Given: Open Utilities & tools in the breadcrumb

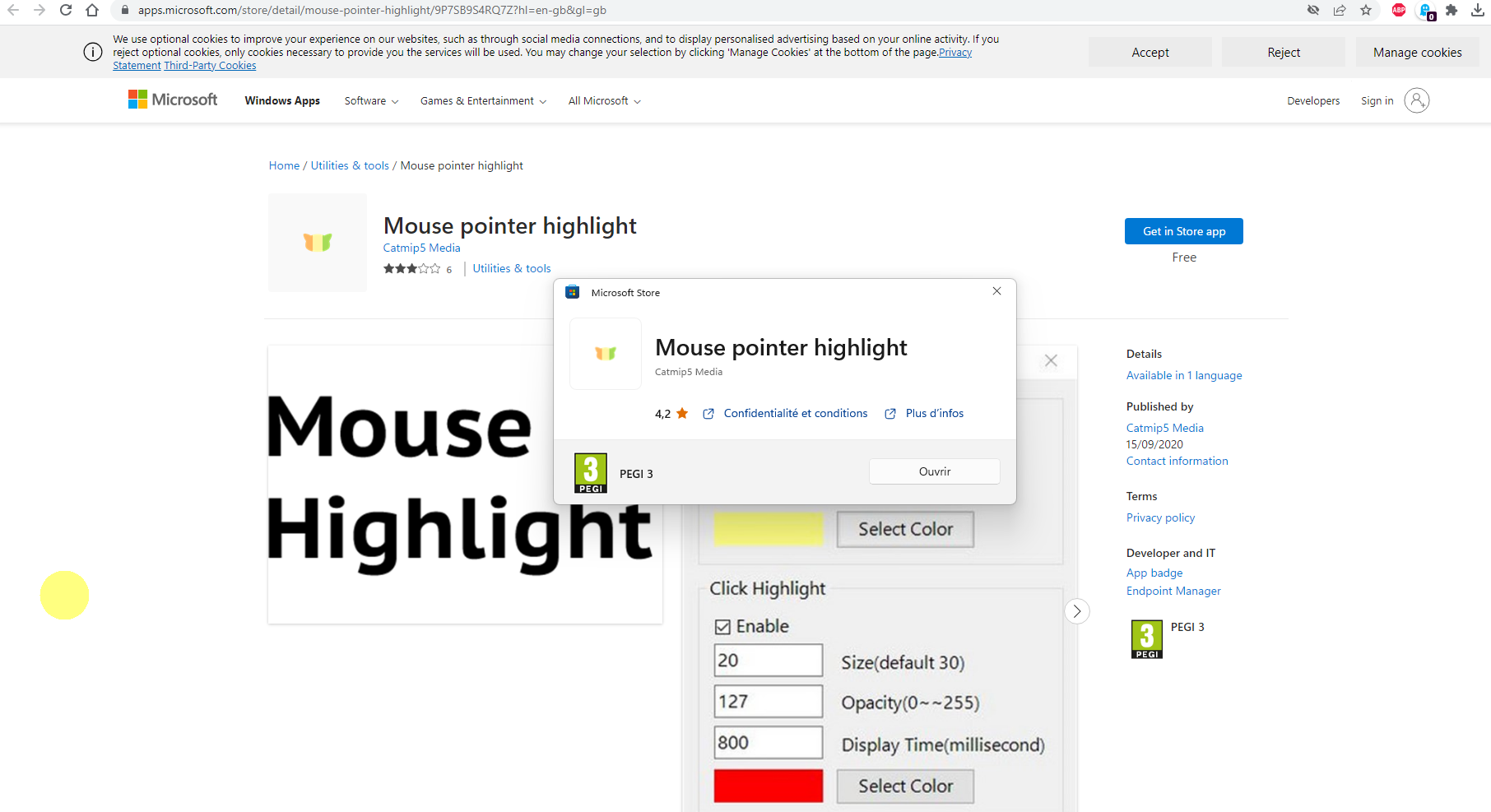Looking at the screenshot, I should click(x=350, y=165).
